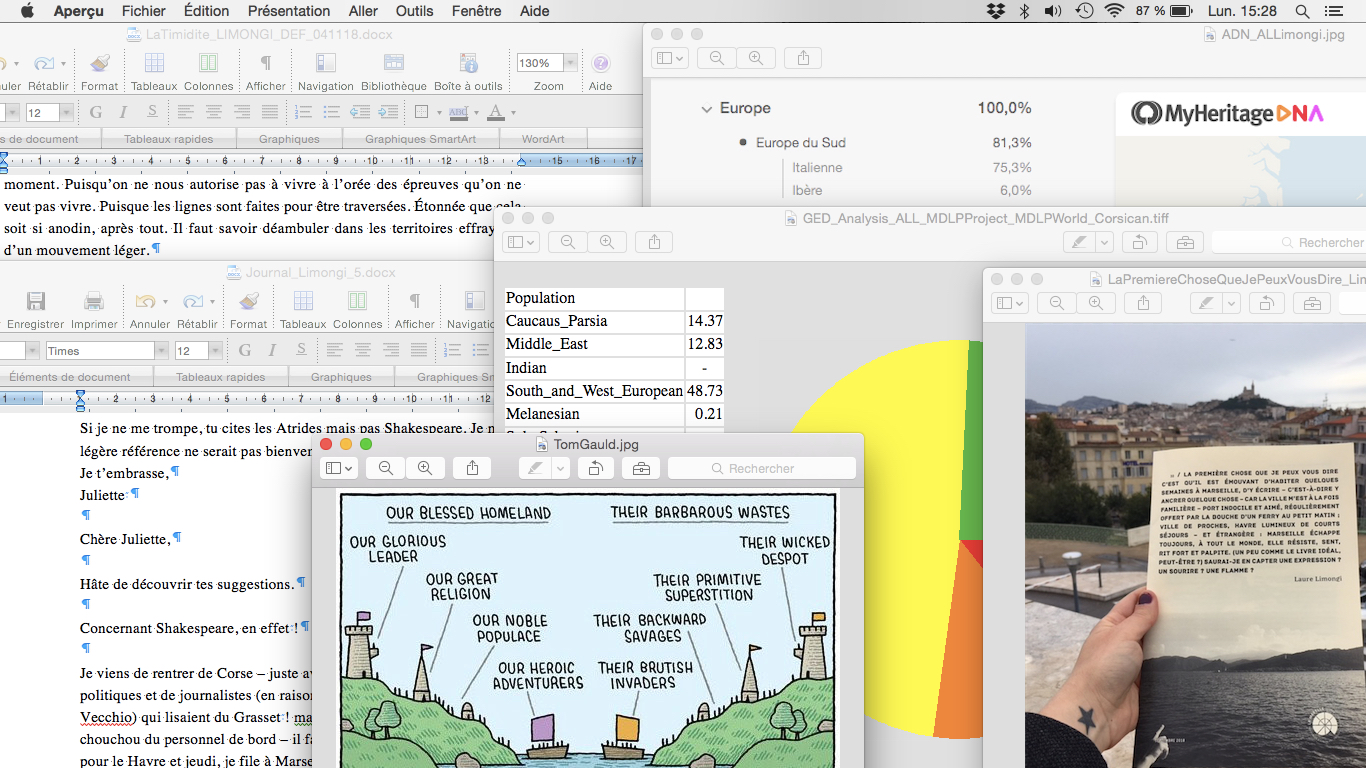Click the Enregistrer save icon in Journal_Limongi_5
The image size is (1366, 768).
tap(35, 302)
